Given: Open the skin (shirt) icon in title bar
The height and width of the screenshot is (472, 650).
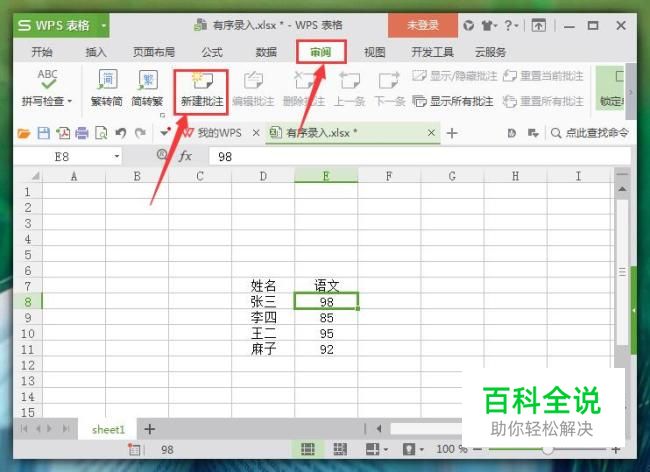Looking at the screenshot, I should [x=489, y=26].
